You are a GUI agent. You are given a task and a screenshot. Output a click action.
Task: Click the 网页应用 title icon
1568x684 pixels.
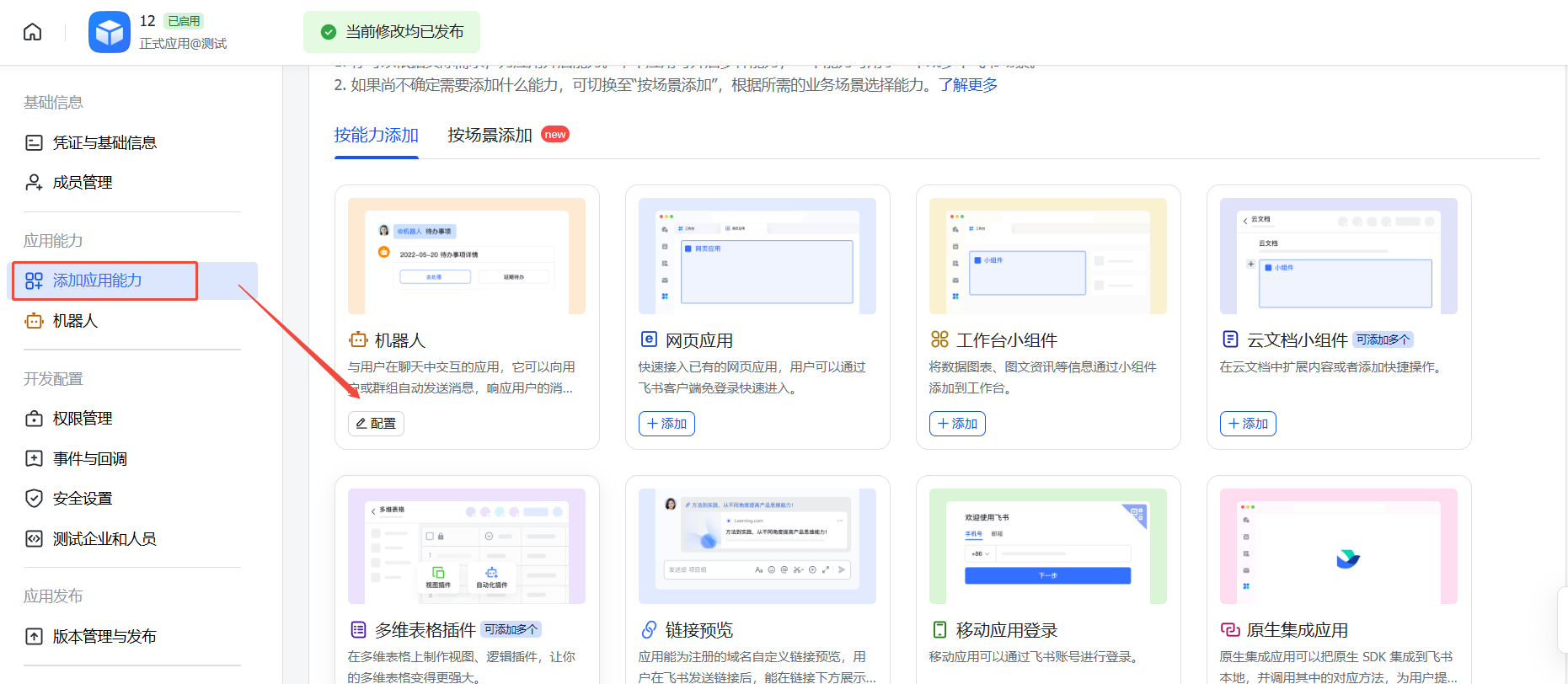point(649,339)
